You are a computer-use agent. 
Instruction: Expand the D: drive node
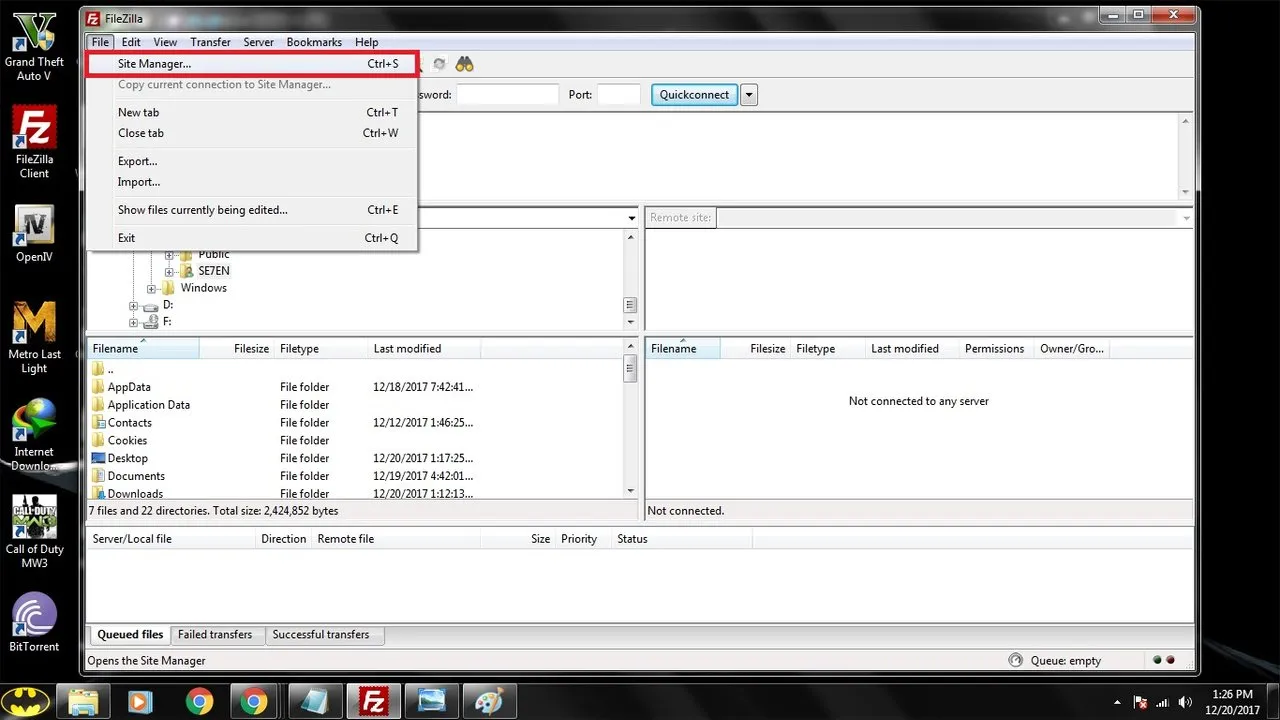tap(134, 306)
